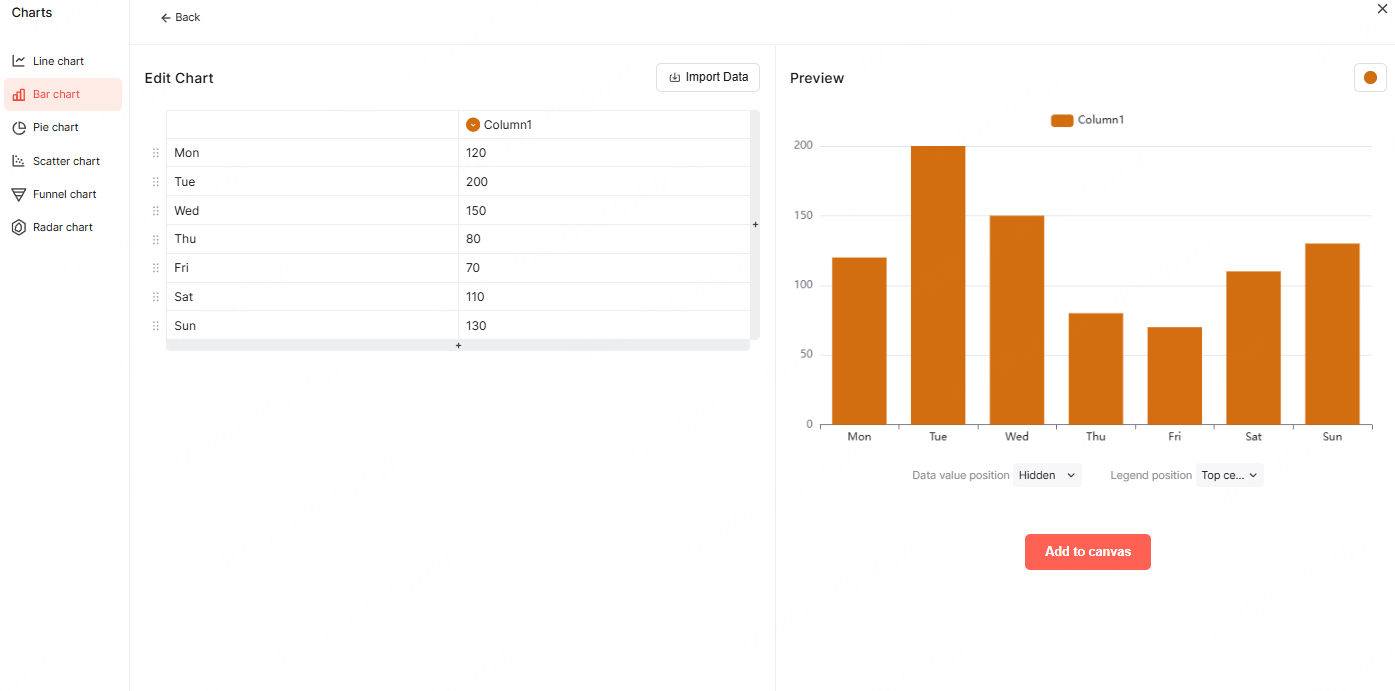Select the Scatter chart icon
This screenshot has width=1395, height=691.
[x=18, y=160]
